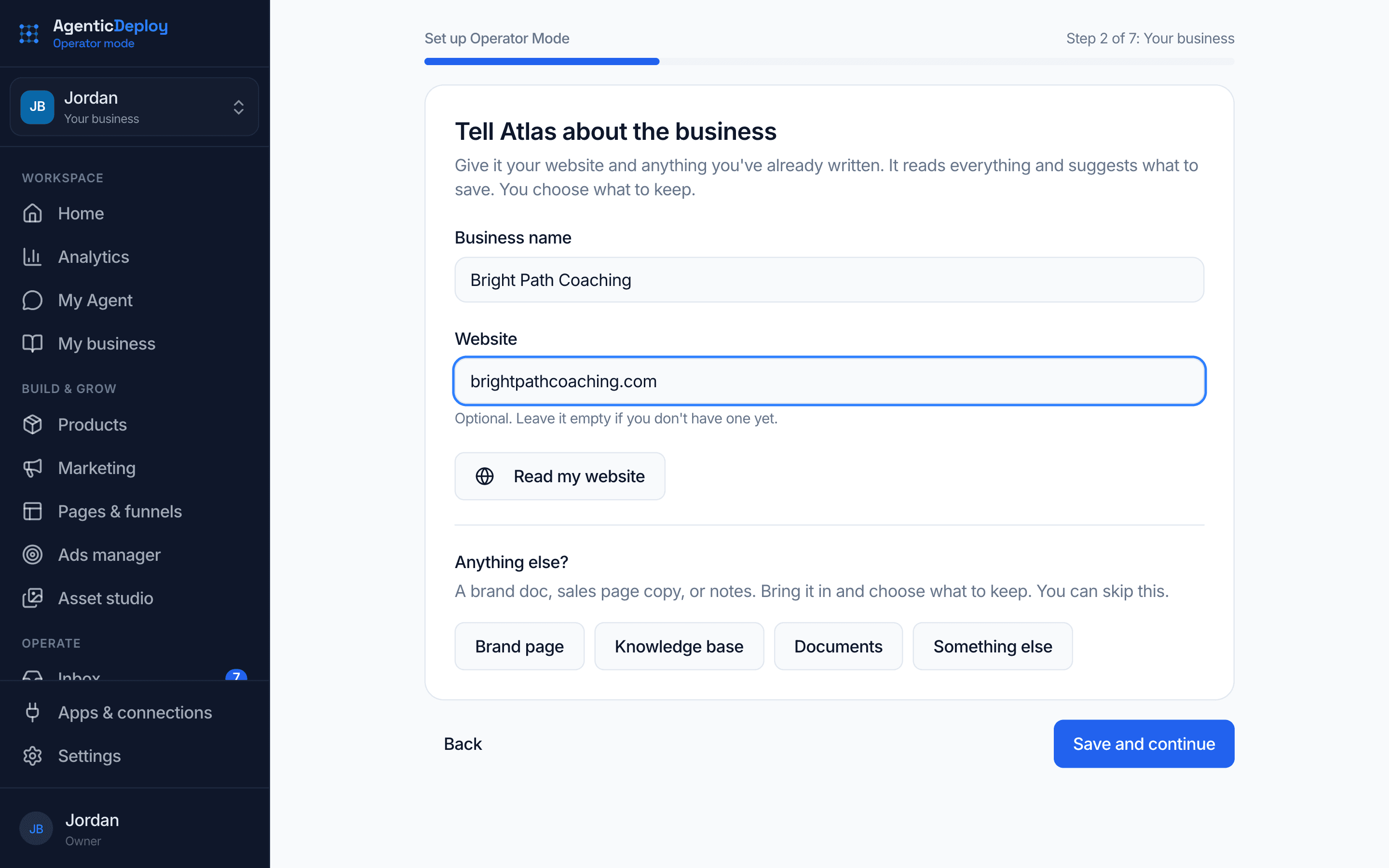Click the BUILD & GROW section label
The image size is (1389, 868).
click(x=69, y=389)
